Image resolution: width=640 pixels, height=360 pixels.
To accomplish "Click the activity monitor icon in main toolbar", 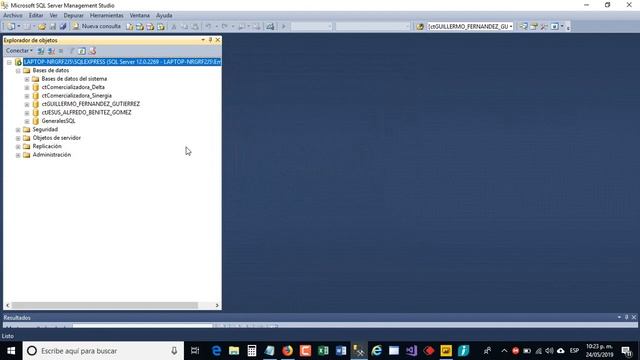I will point(270,27).
